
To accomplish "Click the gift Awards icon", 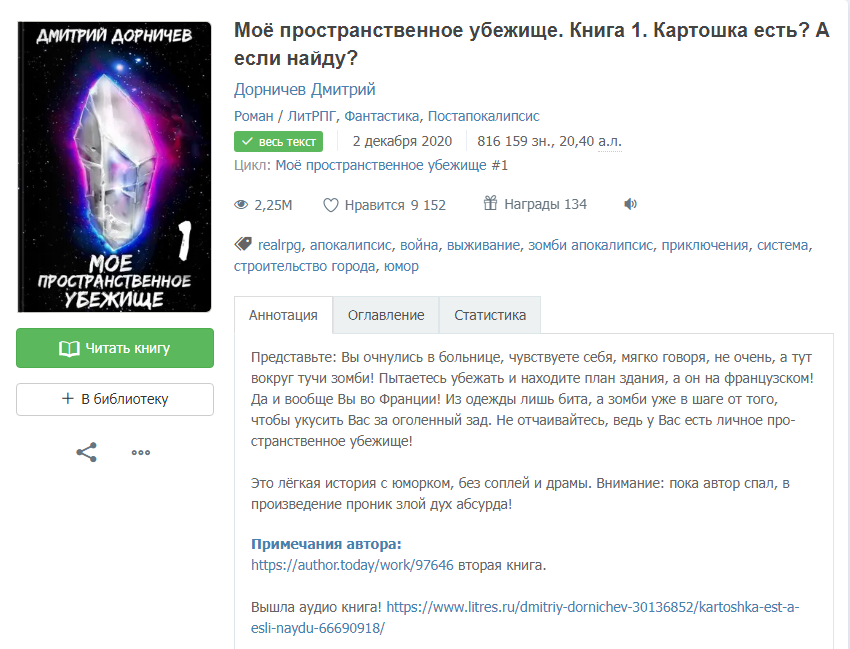I will pyautogui.click(x=490, y=203).
